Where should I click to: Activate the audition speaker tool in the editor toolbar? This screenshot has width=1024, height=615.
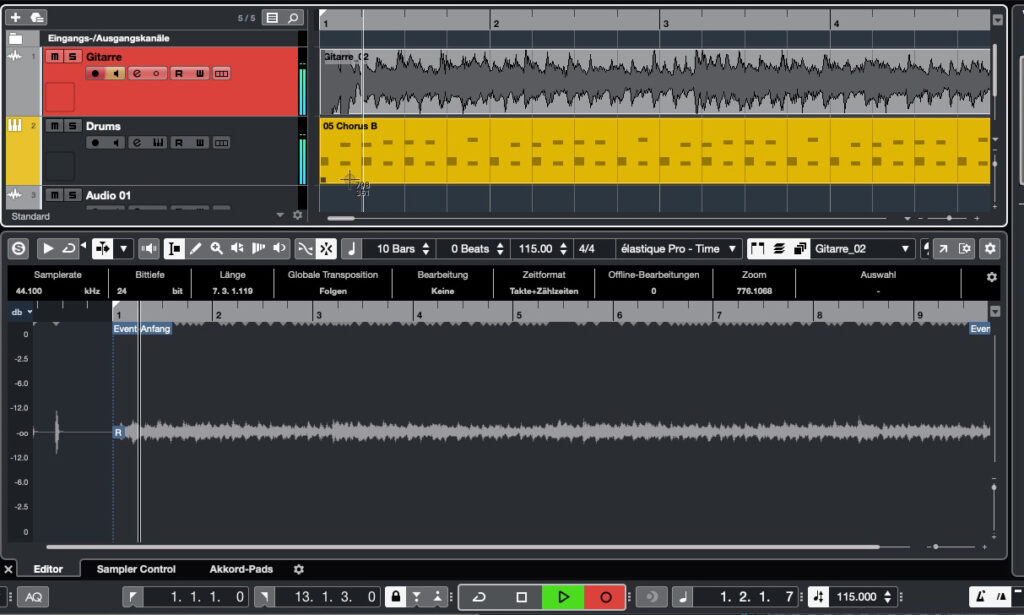pyautogui.click(x=280, y=249)
